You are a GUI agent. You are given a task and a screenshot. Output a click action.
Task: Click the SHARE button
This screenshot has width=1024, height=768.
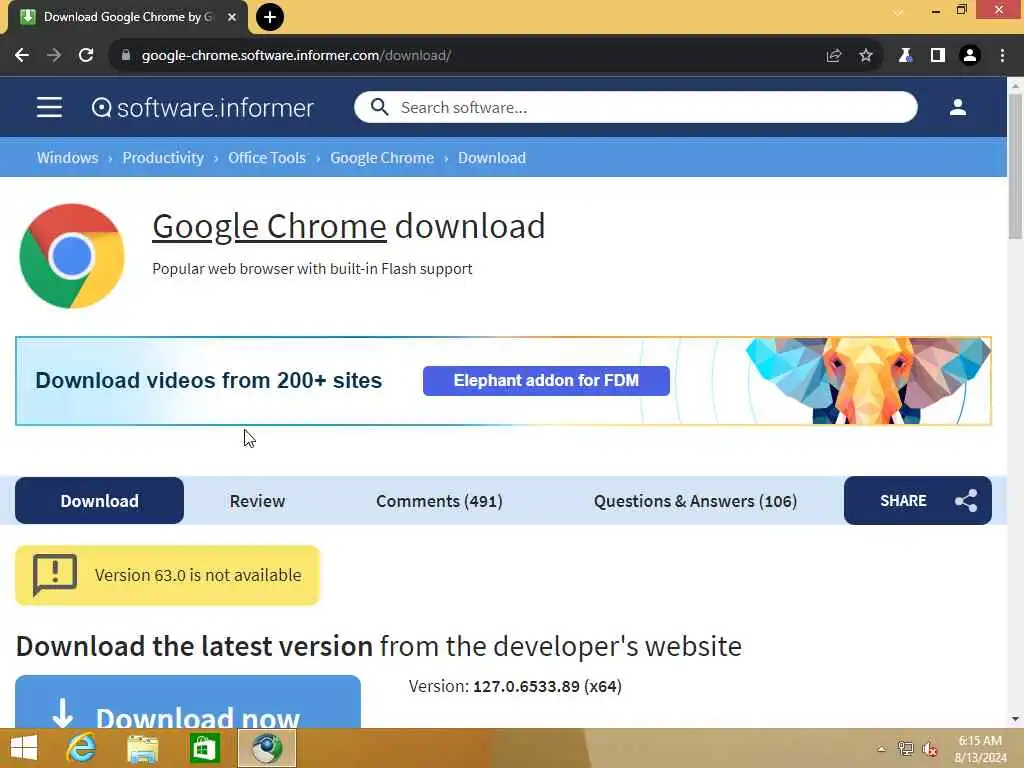coord(918,501)
